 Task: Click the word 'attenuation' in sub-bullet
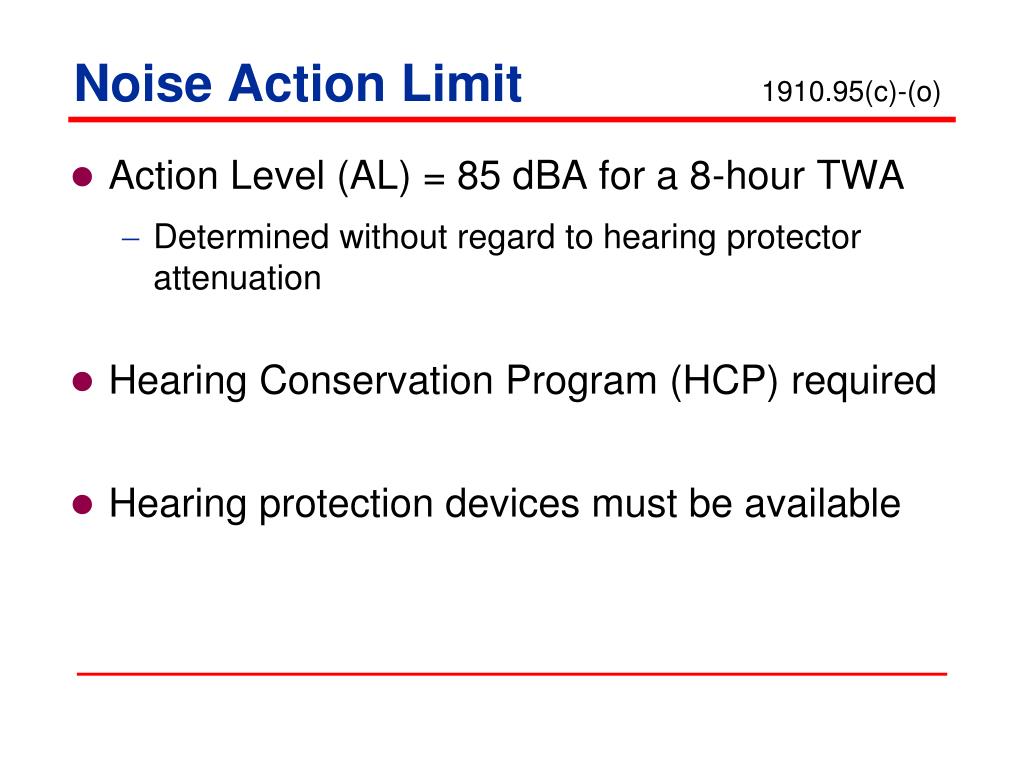click(237, 278)
